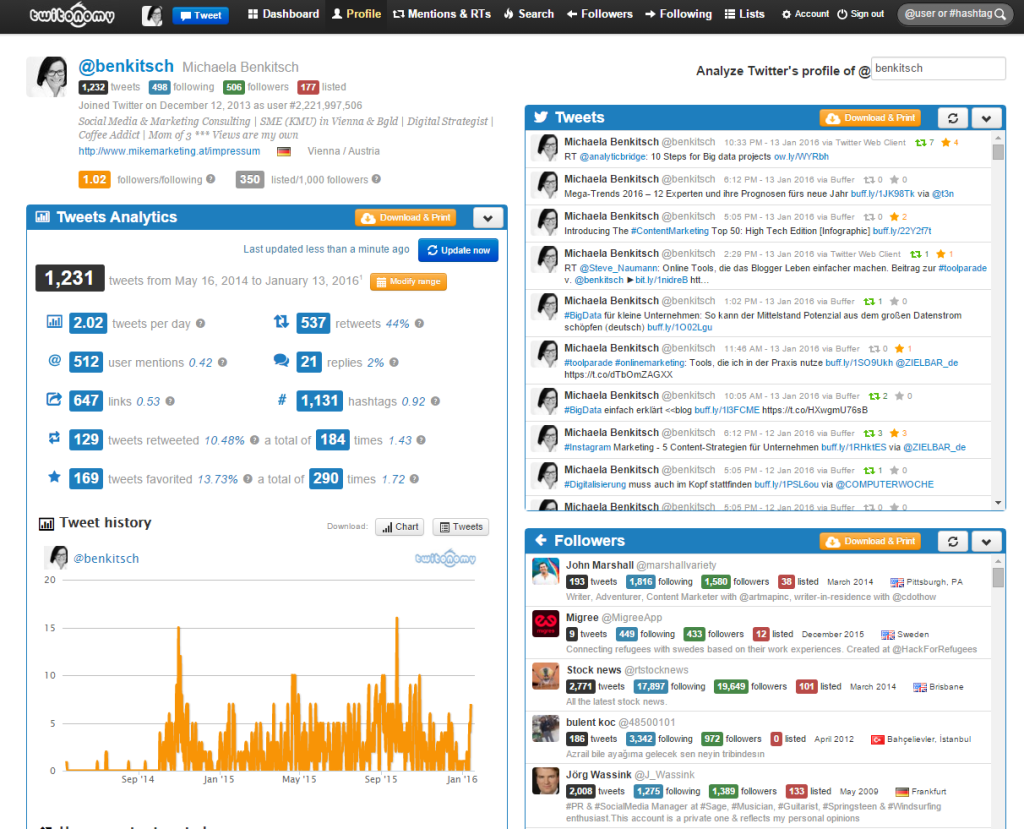Click the Modify range button
The width and height of the screenshot is (1024, 829).
point(408,282)
